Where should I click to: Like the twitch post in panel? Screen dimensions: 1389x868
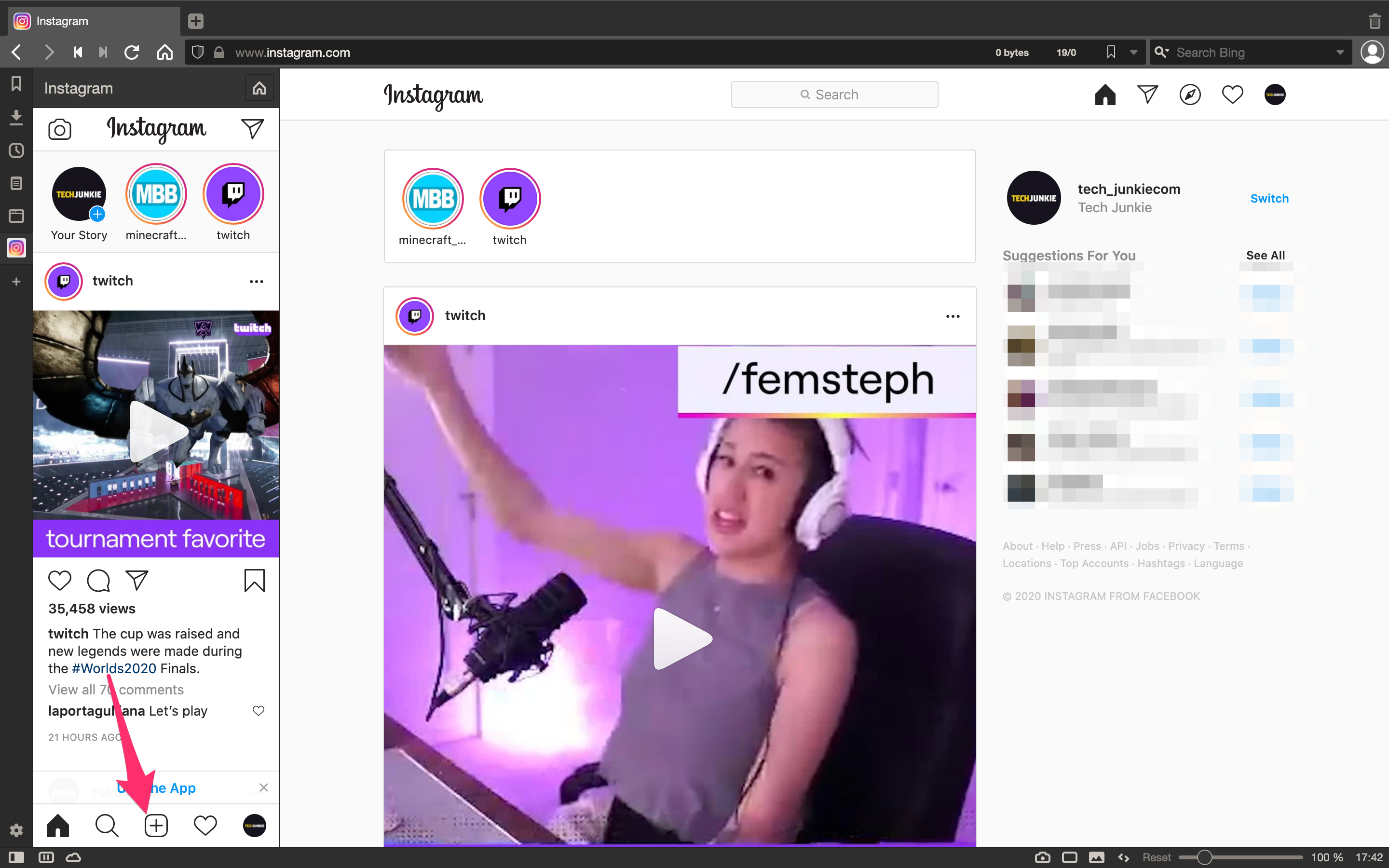click(x=60, y=581)
